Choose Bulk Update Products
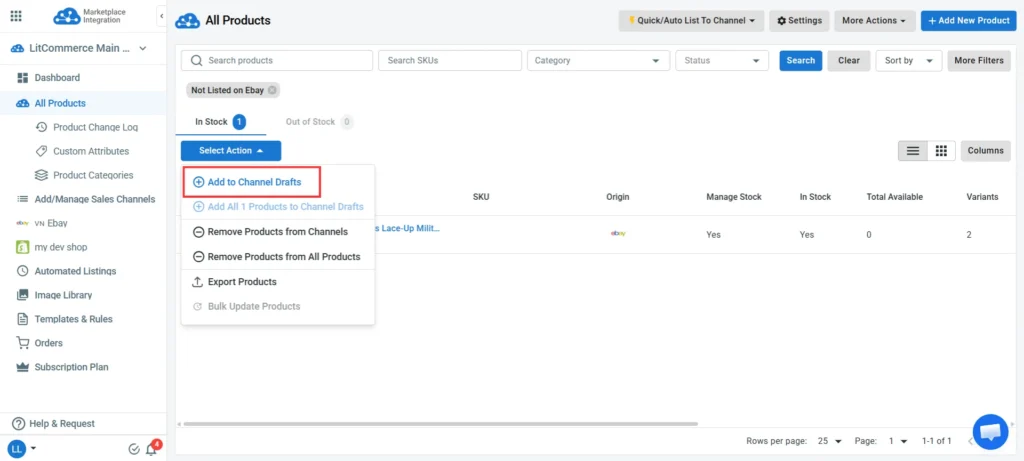The width and height of the screenshot is (1024, 461). pos(278,306)
